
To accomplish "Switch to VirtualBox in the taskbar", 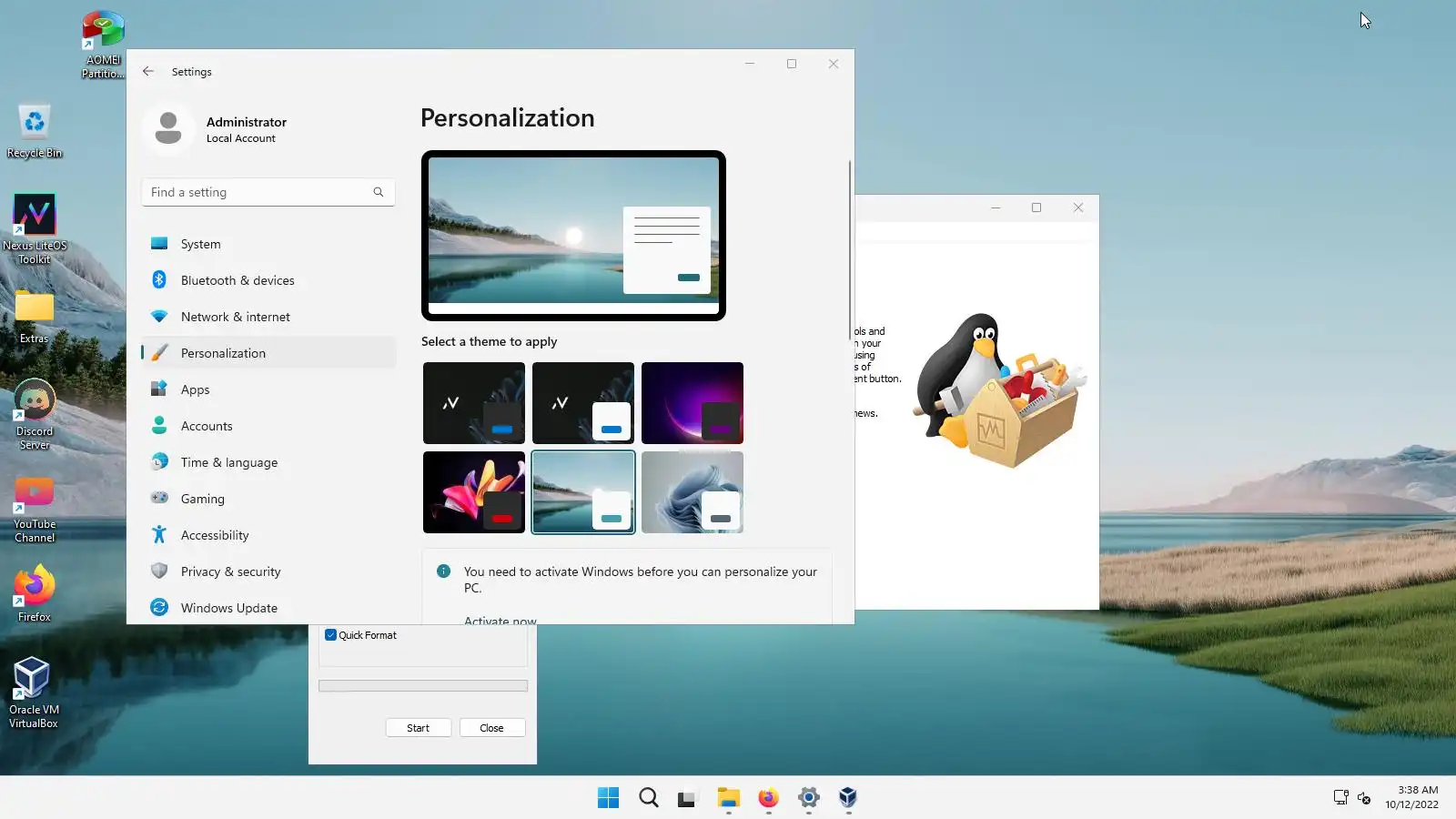I will tap(848, 798).
